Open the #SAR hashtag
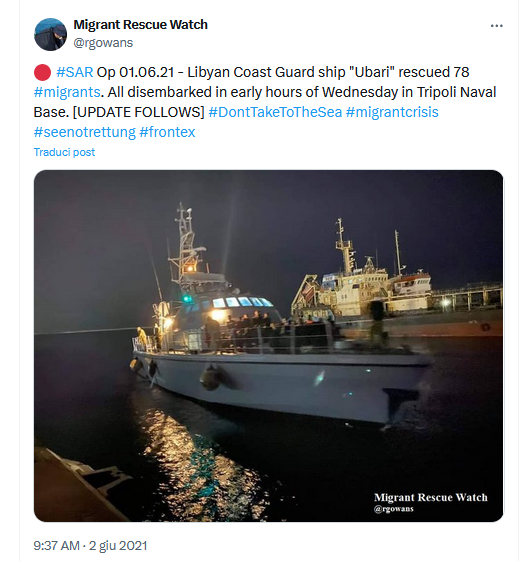Image resolution: width=524 pixels, height=561 pixels. [x=75, y=72]
